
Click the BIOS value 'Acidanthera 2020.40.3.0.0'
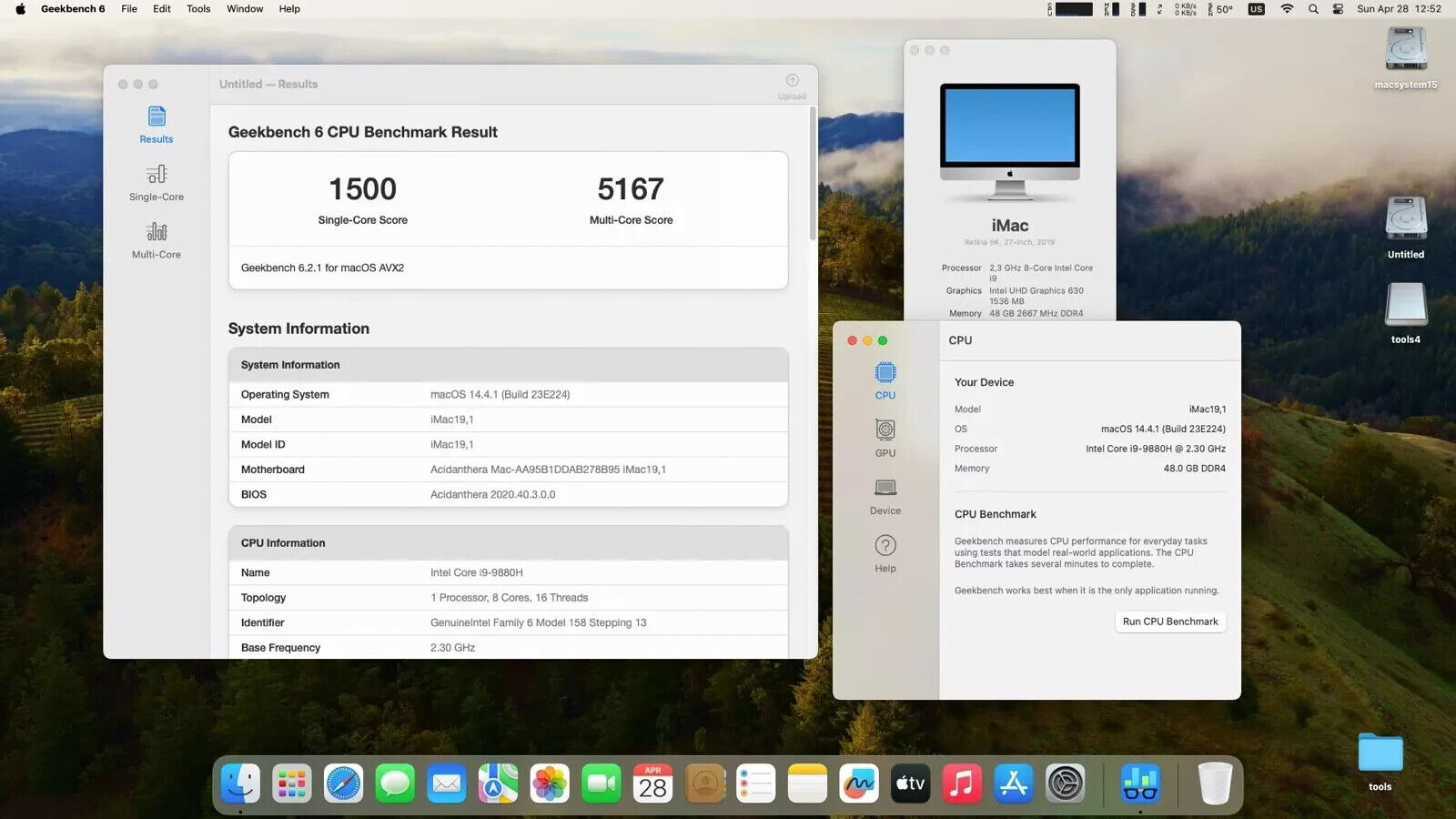point(492,495)
